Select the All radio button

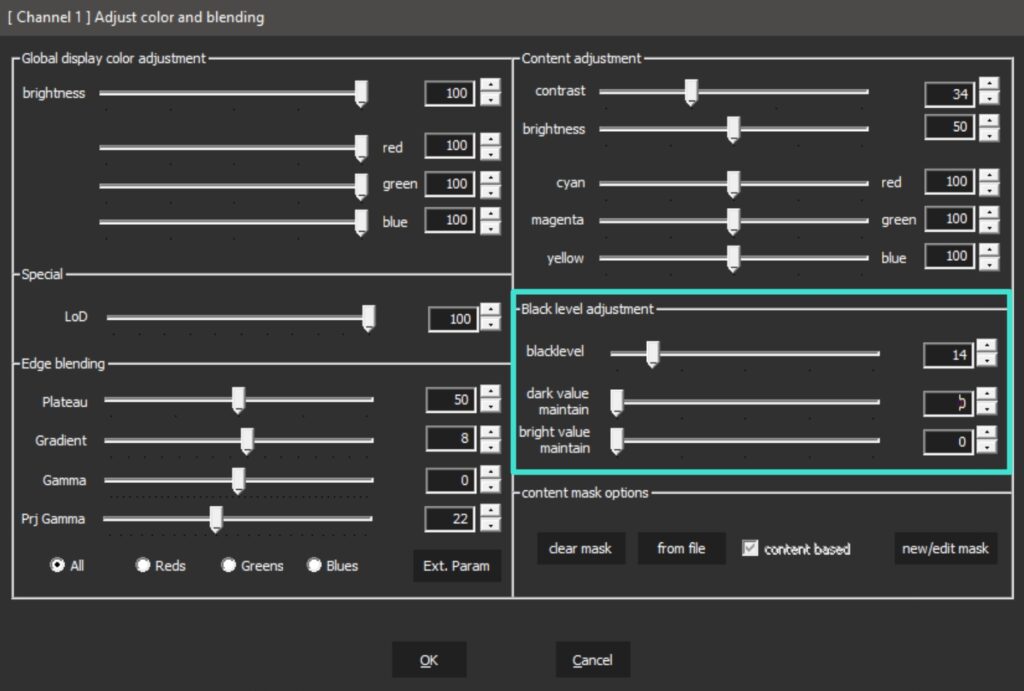[x=58, y=565]
